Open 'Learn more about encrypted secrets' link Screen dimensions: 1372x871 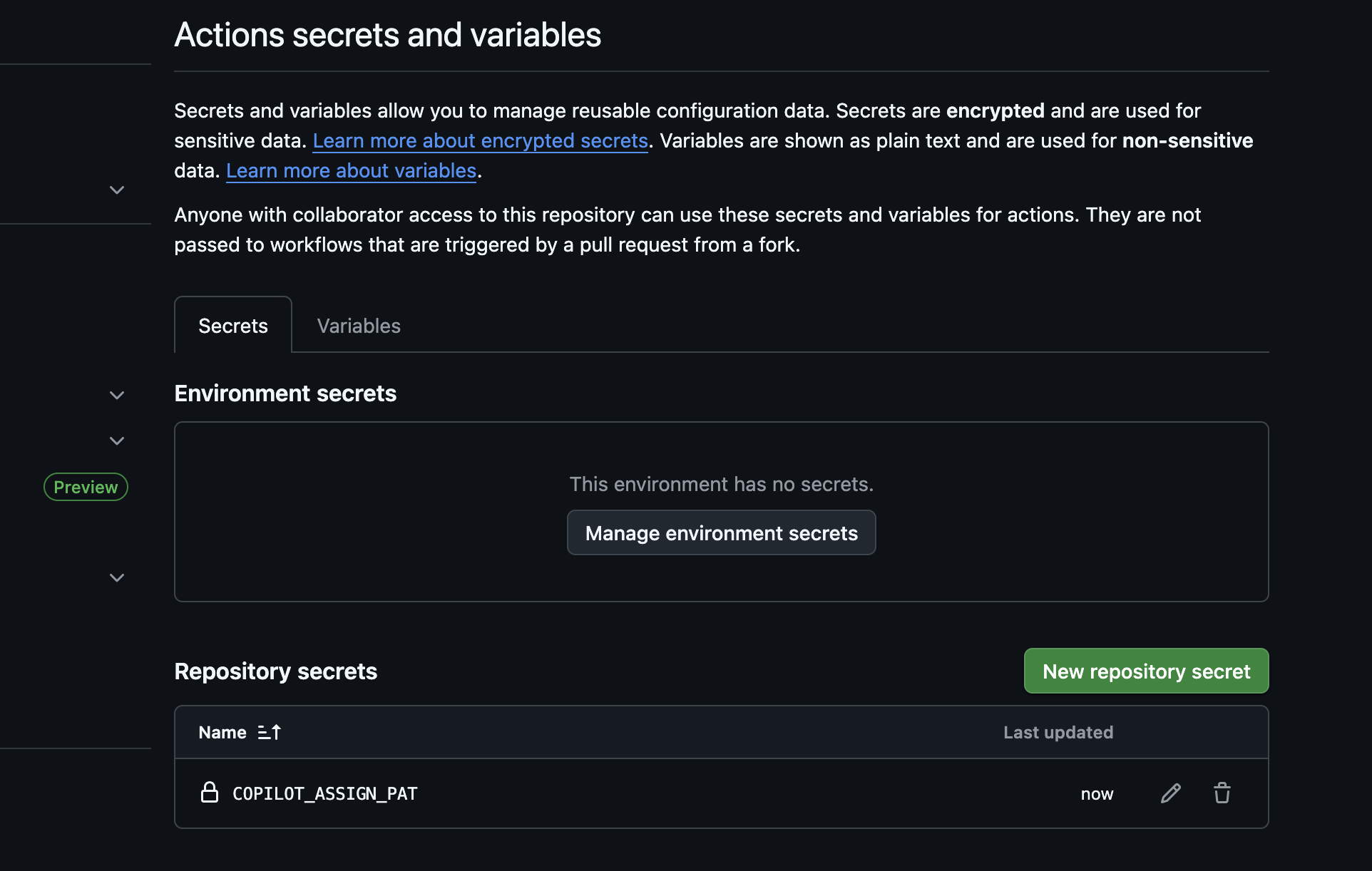[480, 140]
